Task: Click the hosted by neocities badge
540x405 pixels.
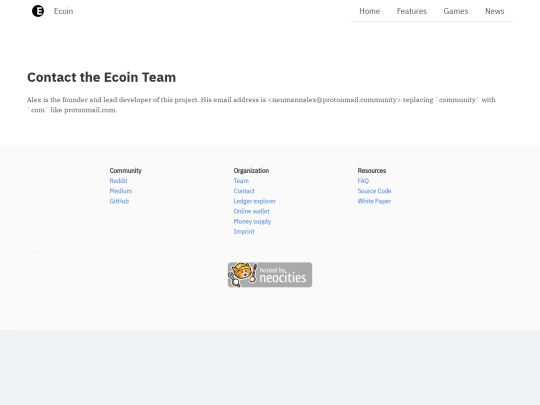Action: [270, 275]
